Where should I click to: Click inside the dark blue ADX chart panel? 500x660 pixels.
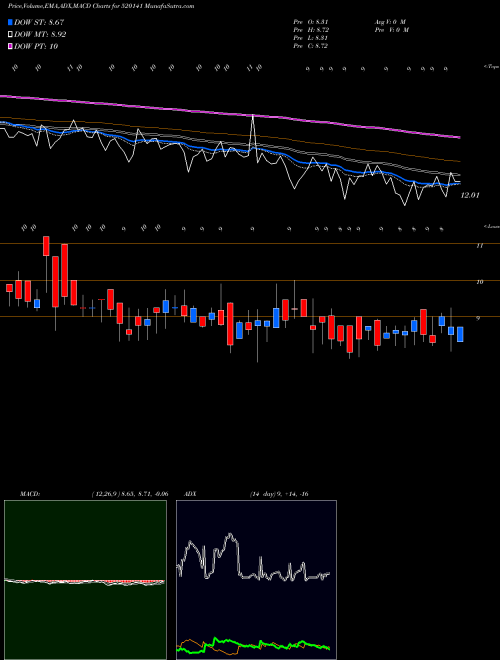click(x=256, y=580)
